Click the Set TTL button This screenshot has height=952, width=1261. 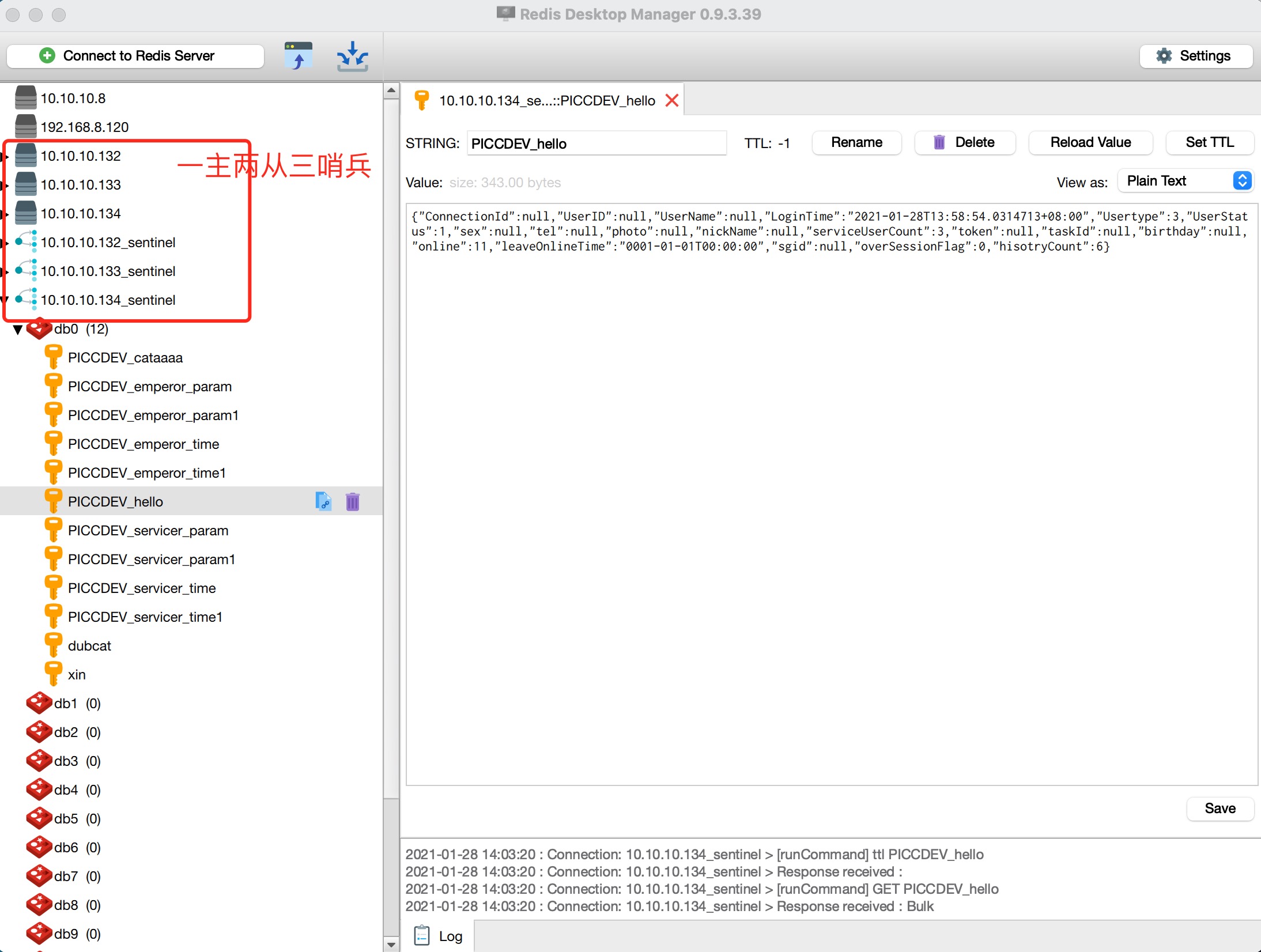1210,142
